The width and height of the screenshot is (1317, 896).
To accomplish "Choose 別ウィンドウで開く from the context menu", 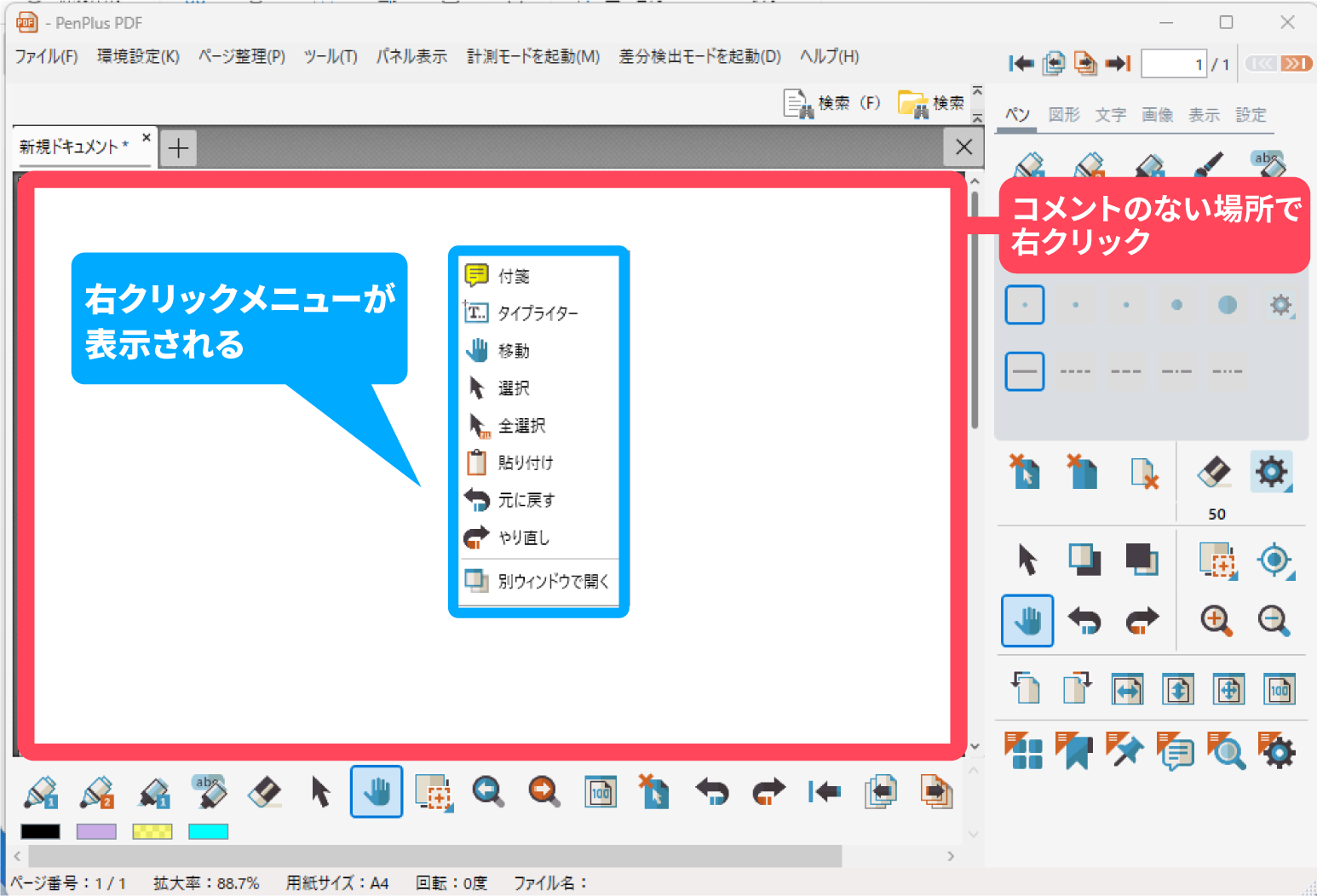I will tap(538, 581).
